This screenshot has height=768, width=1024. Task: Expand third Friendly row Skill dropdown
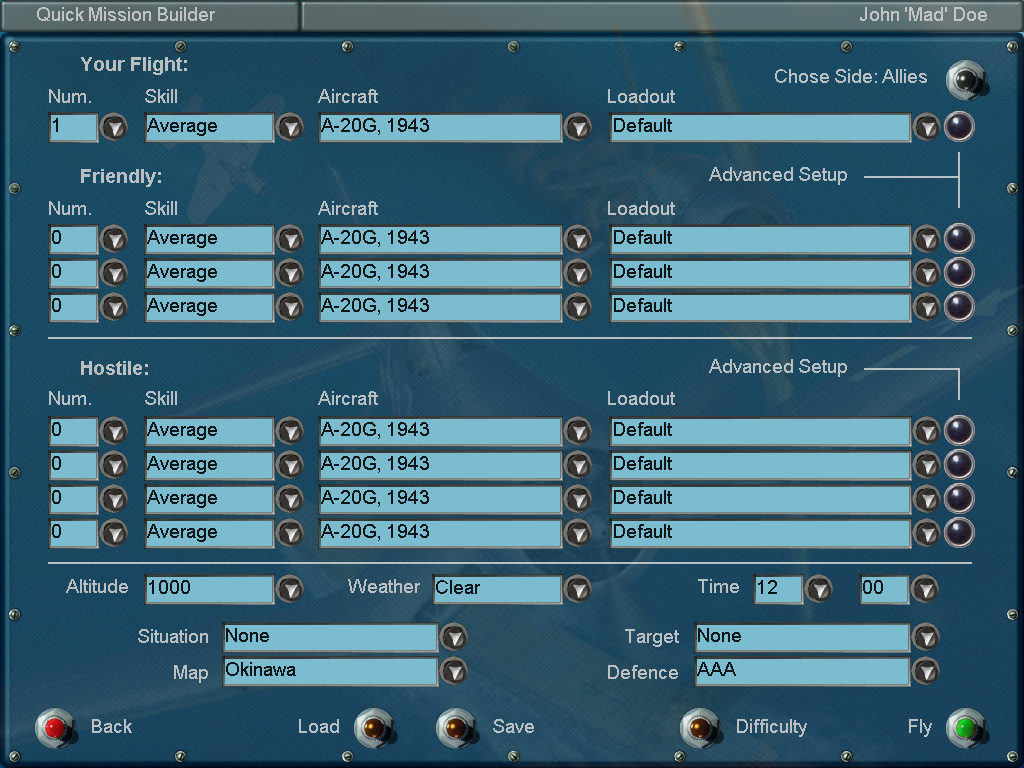(290, 308)
